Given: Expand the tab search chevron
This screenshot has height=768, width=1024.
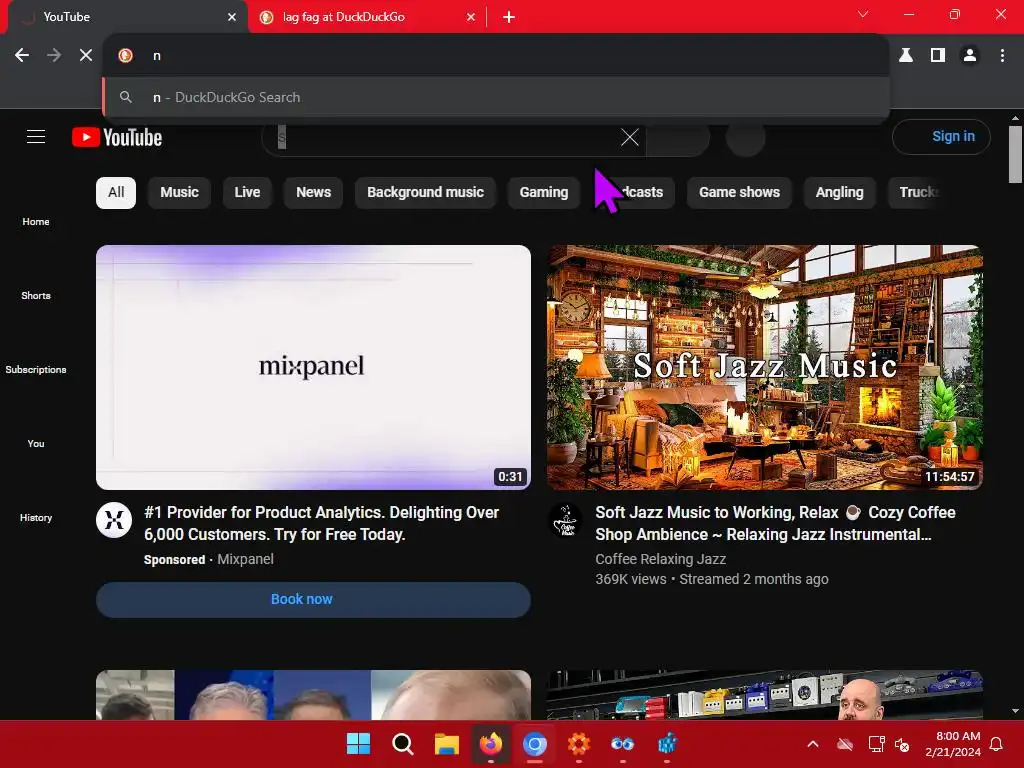Looking at the screenshot, I should (863, 14).
